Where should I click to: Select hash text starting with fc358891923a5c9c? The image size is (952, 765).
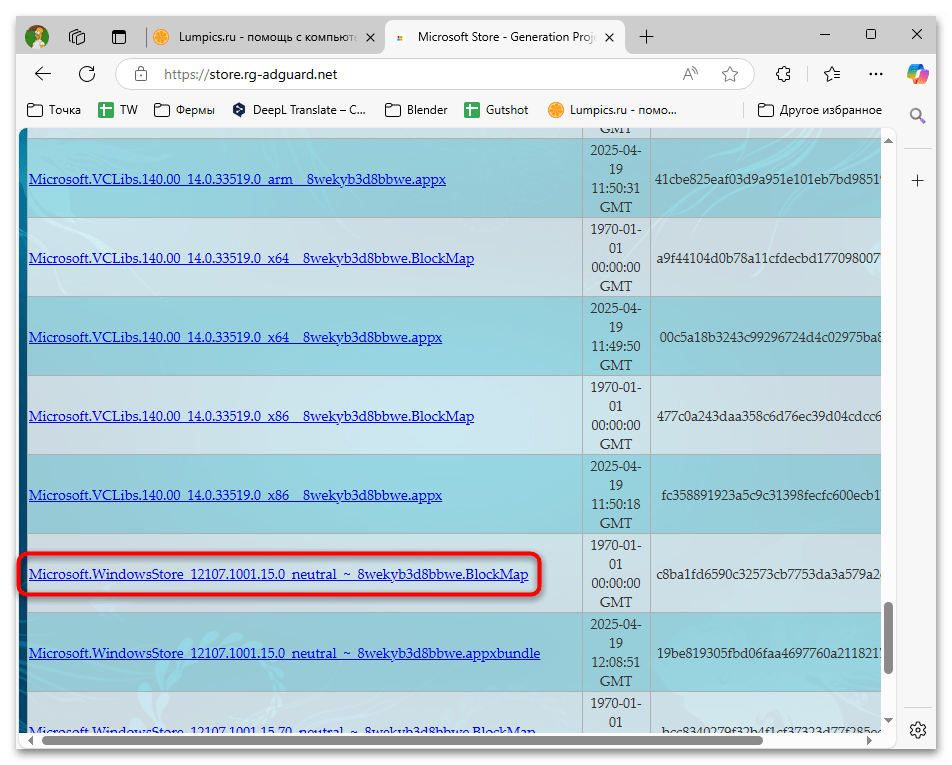click(x=770, y=495)
